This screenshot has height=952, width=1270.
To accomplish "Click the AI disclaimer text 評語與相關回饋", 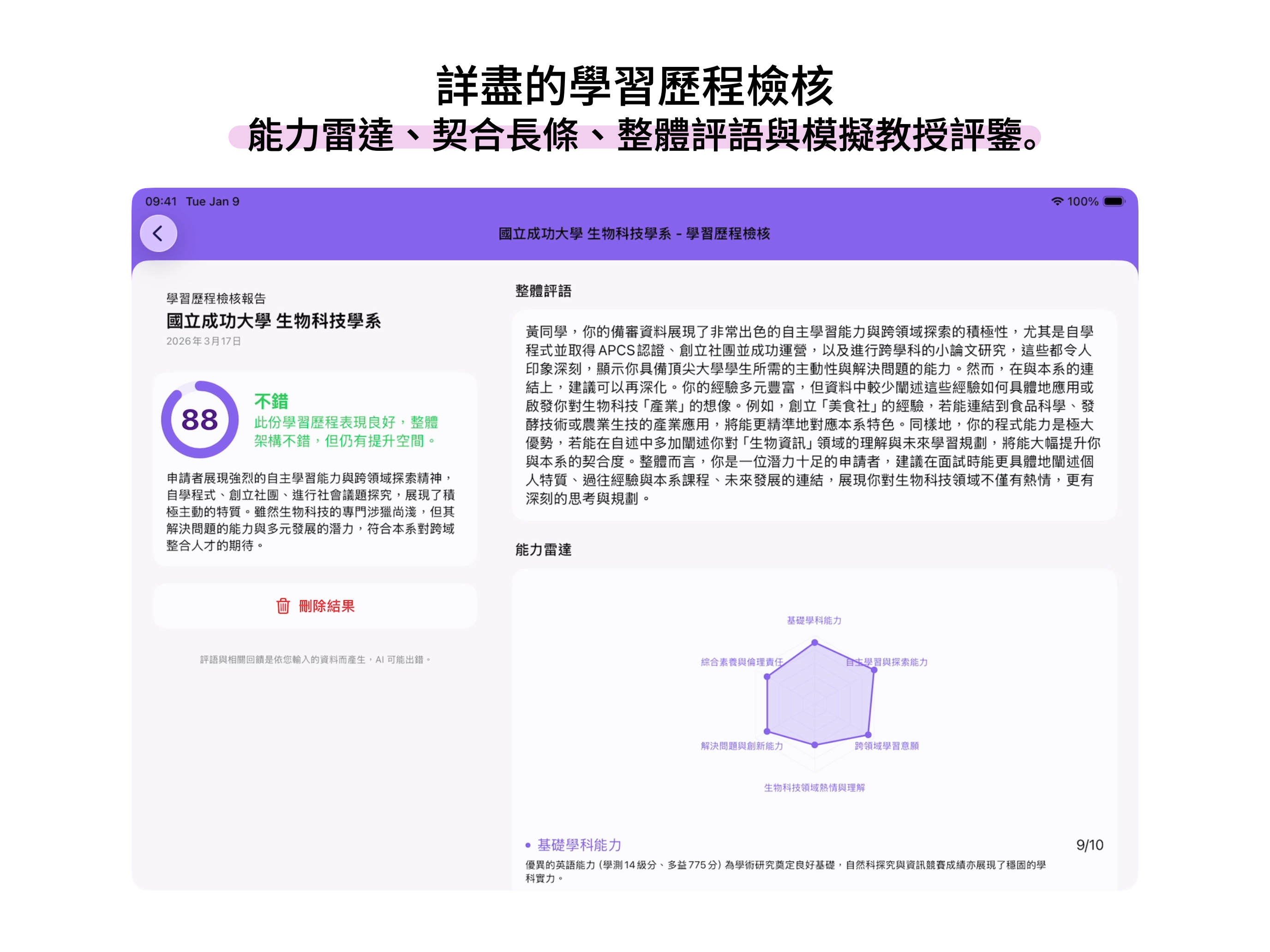I will click(315, 660).
